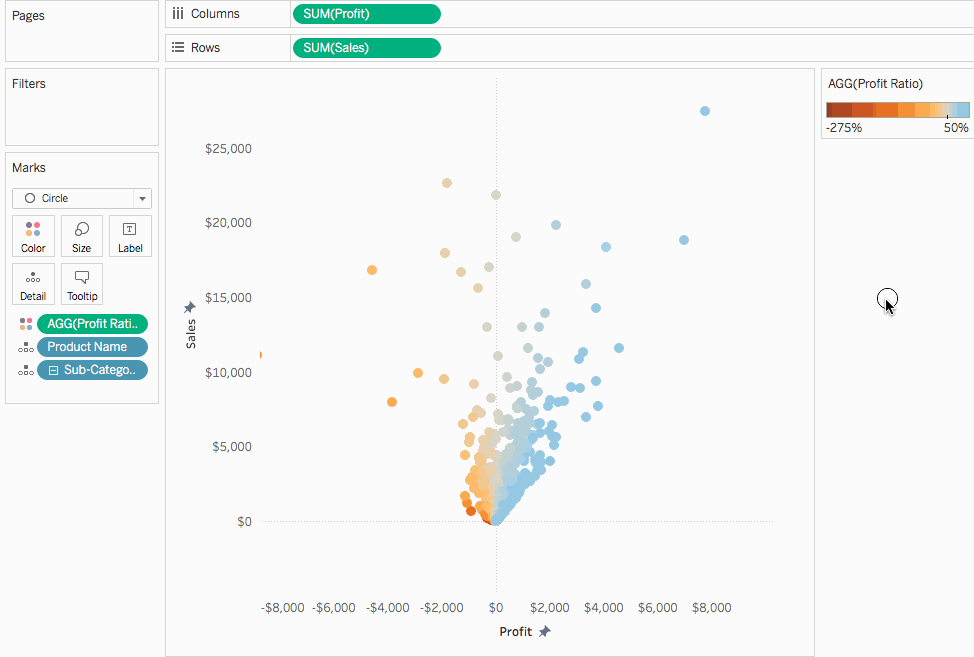Open the Color marks card

click(34, 236)
